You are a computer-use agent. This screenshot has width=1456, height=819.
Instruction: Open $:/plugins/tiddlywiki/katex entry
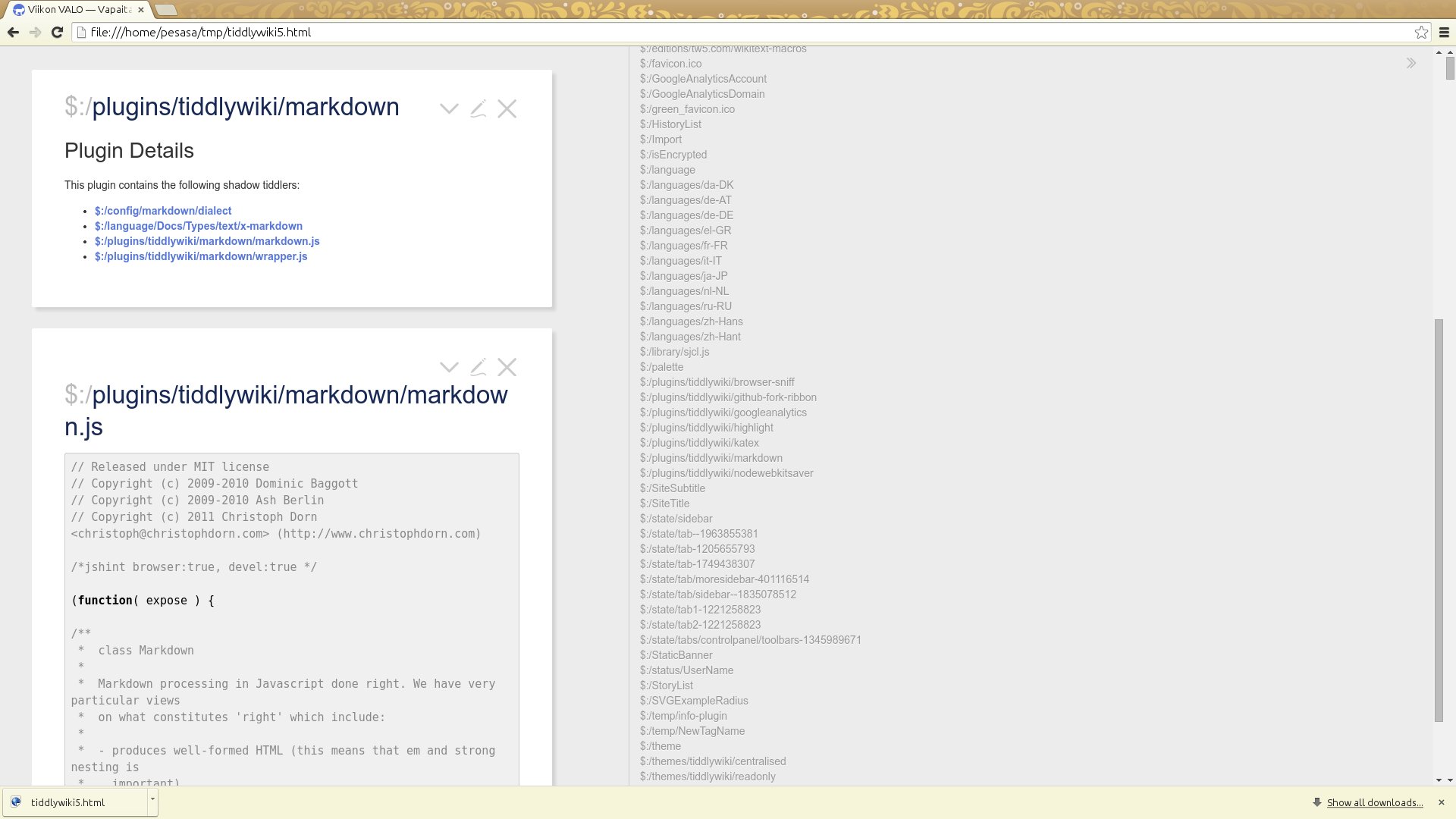tap(699, 443)
